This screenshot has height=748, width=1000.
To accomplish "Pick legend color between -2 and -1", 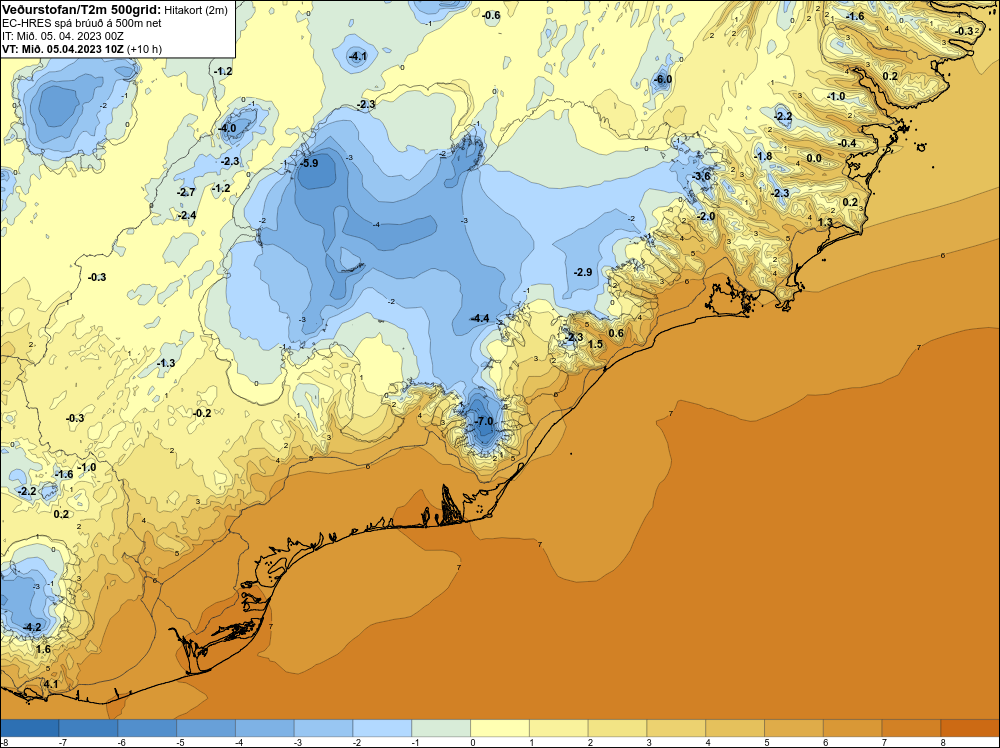I will (382, 728).
